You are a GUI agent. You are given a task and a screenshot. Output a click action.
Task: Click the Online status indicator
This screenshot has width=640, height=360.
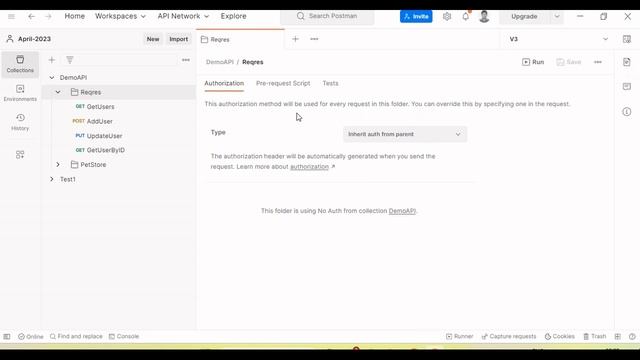pos(31,337)
